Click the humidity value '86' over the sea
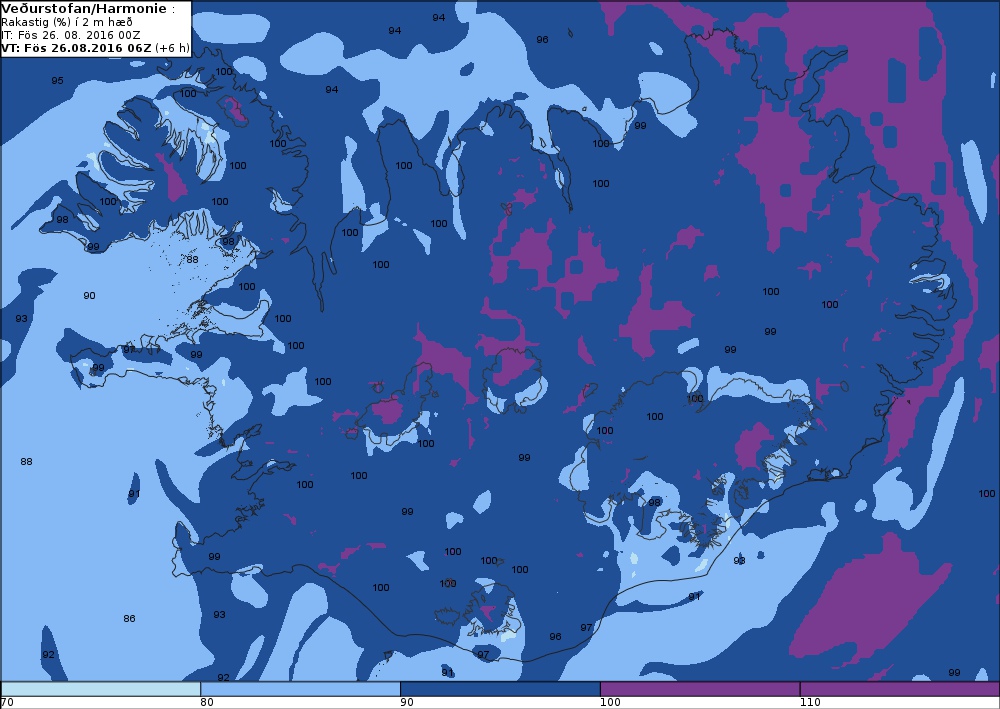1000x709 pixels. click(129, 618)
